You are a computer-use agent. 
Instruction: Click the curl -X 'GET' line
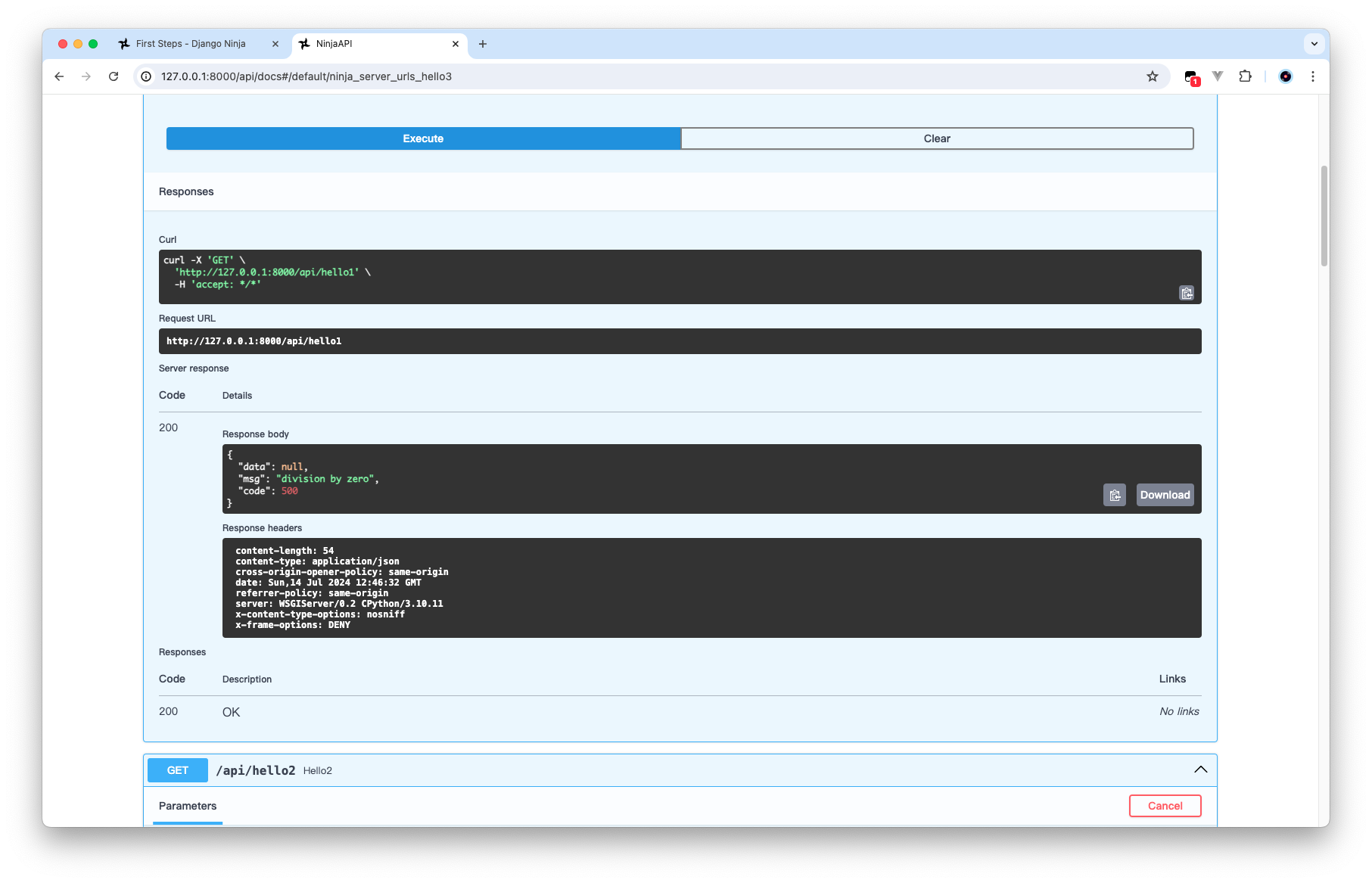click(x=204, y=260)
